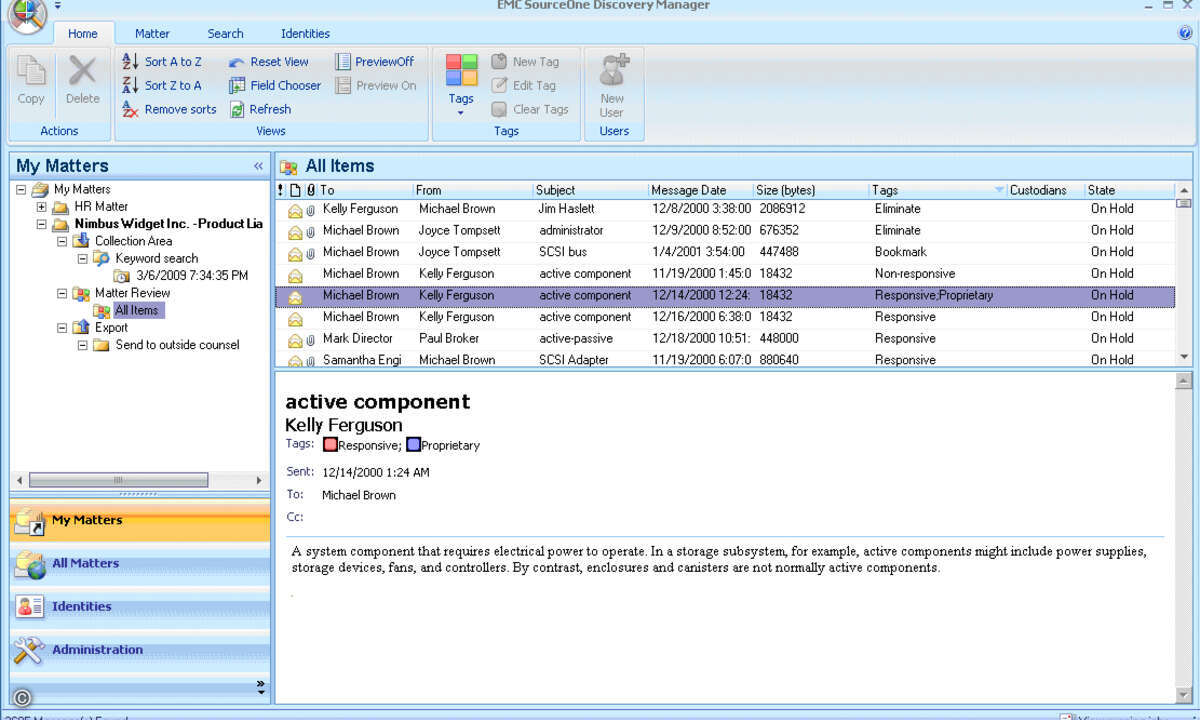Click the attachment icon on the SCSI bus row
Image resolution: width=1200 pixels, height=720 pixels.
(x=310, y=253)
